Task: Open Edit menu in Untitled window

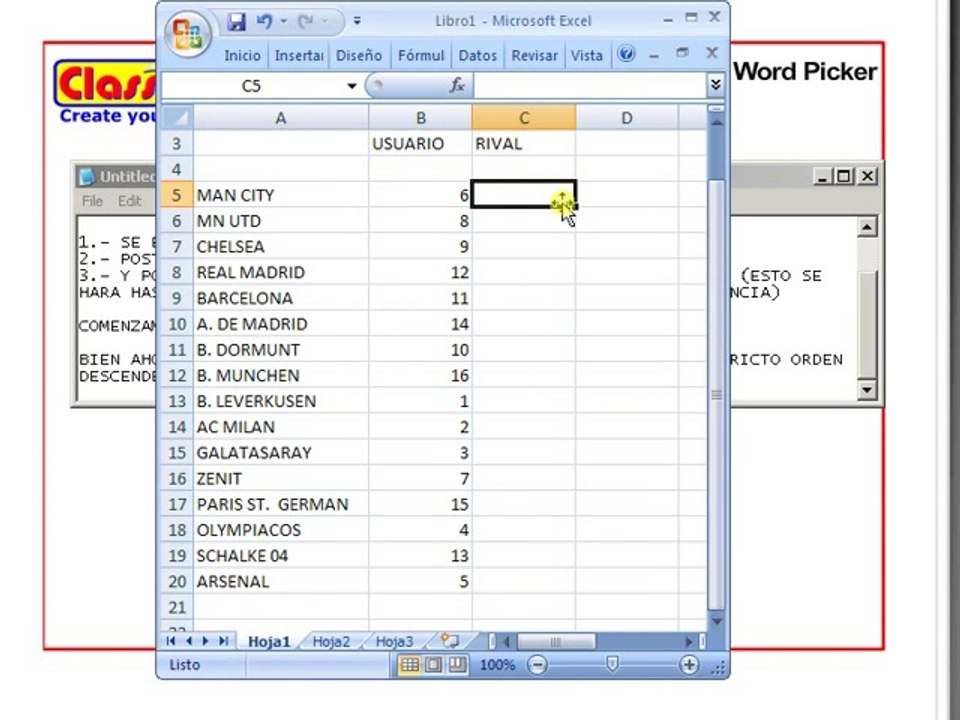Action: [x=130, y=201]
